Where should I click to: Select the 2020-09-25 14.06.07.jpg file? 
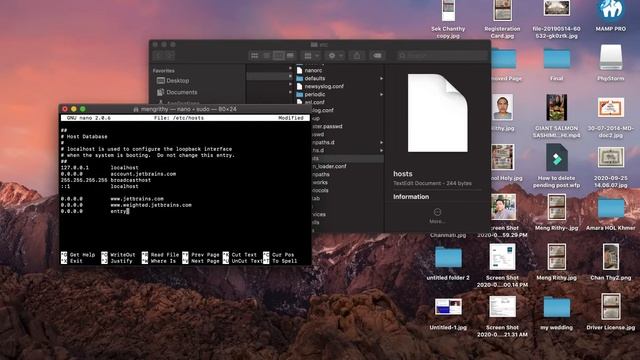click(611, 157)
